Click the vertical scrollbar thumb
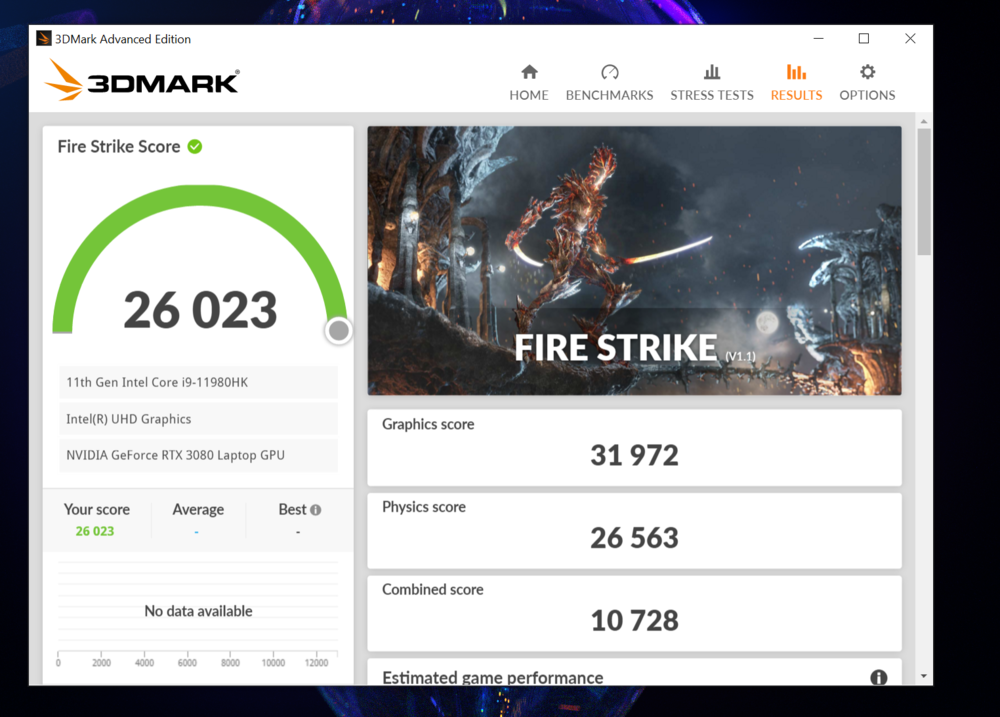Viewport: 1000px width, 717px height. click(924, 190)
